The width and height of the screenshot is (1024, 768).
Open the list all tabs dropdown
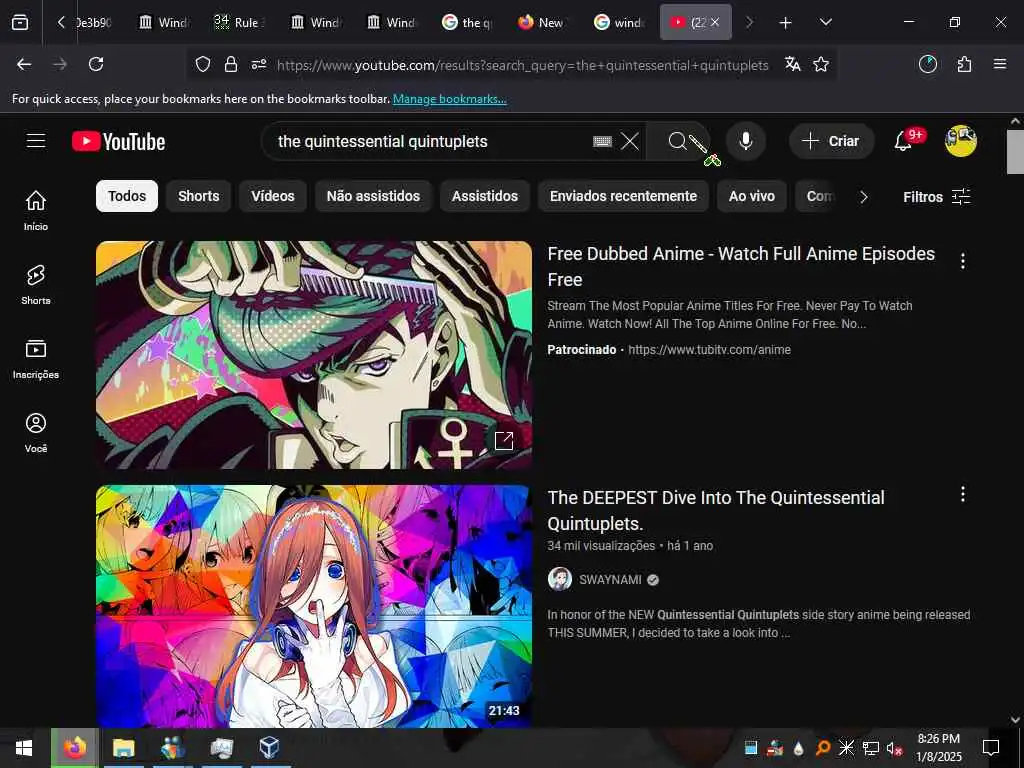click(825, 22)
